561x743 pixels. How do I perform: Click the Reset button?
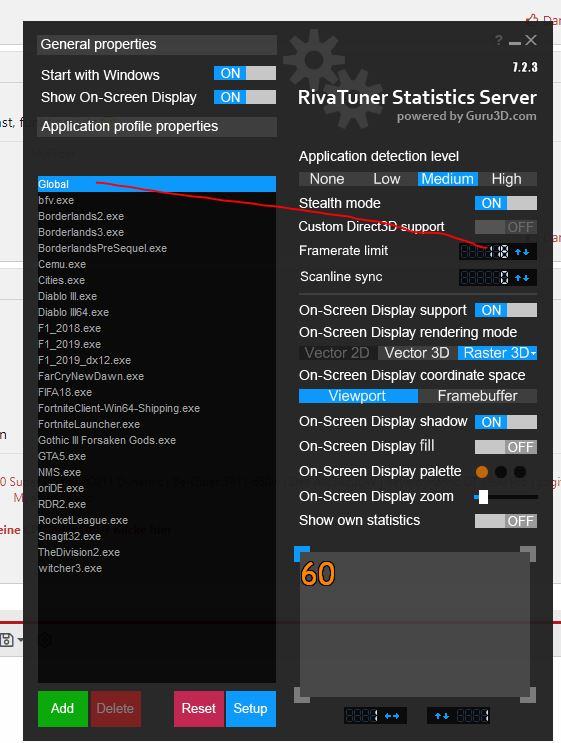click(199, 708)
